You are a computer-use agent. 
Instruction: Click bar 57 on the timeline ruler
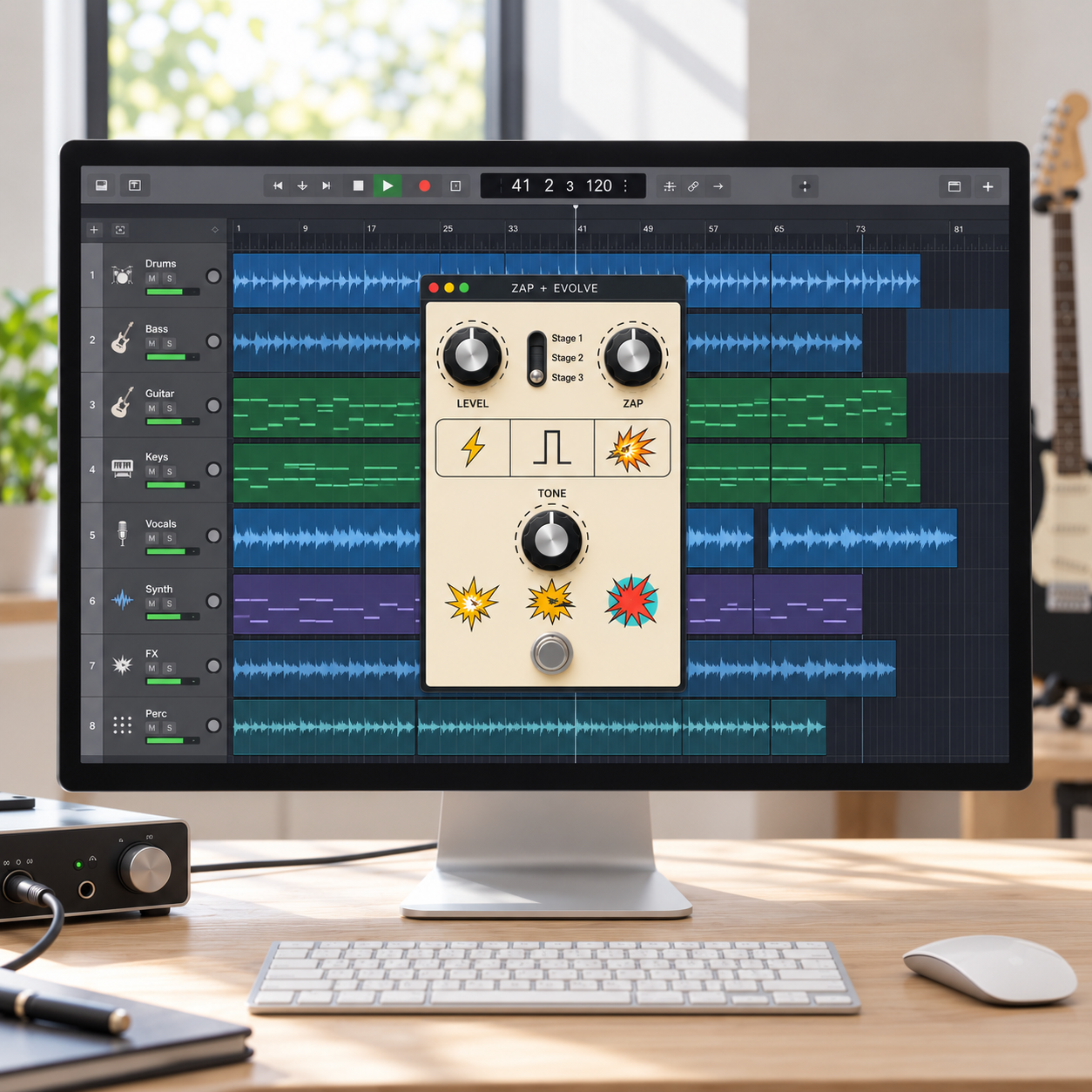click(713, 229)
